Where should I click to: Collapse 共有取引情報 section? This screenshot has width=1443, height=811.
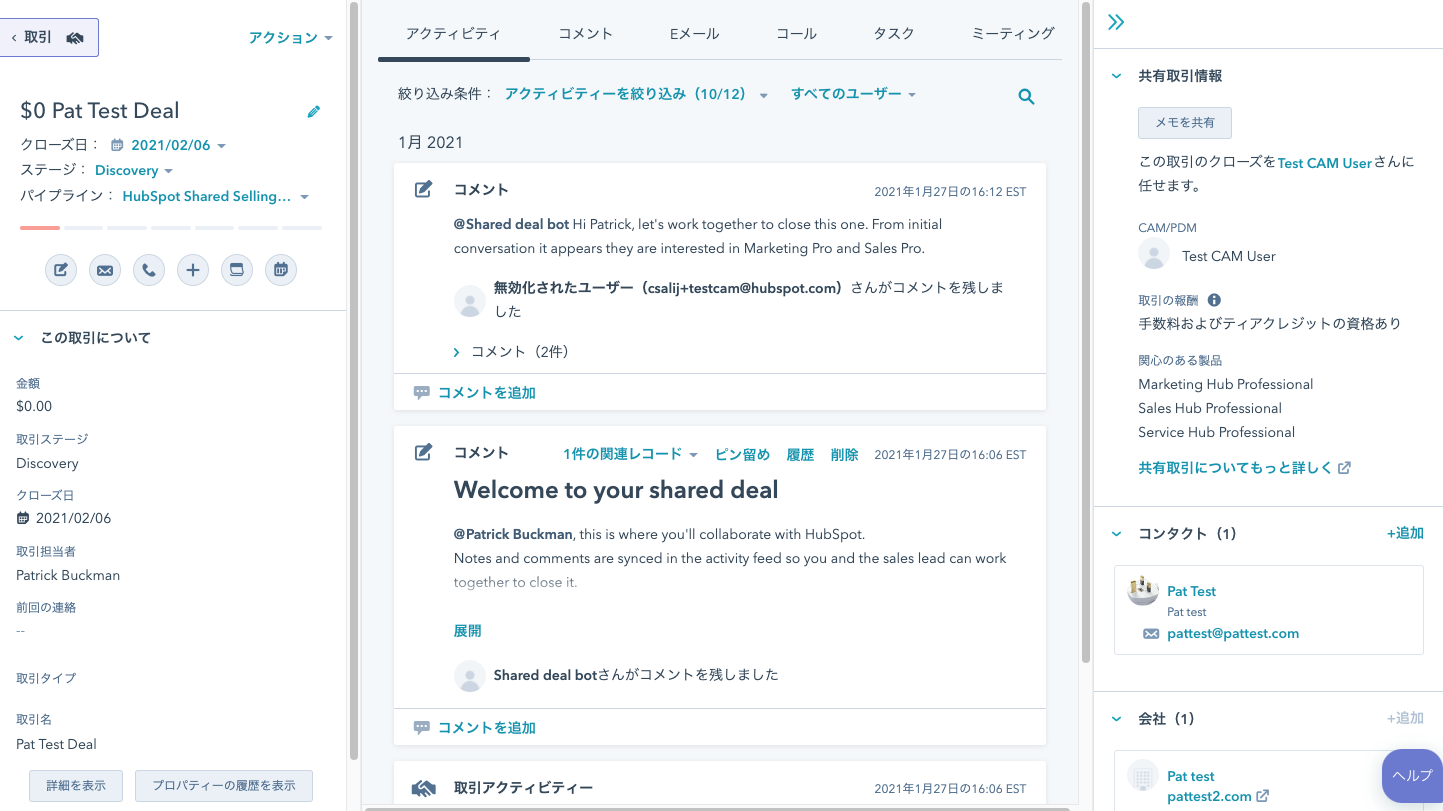(1117, 76)
